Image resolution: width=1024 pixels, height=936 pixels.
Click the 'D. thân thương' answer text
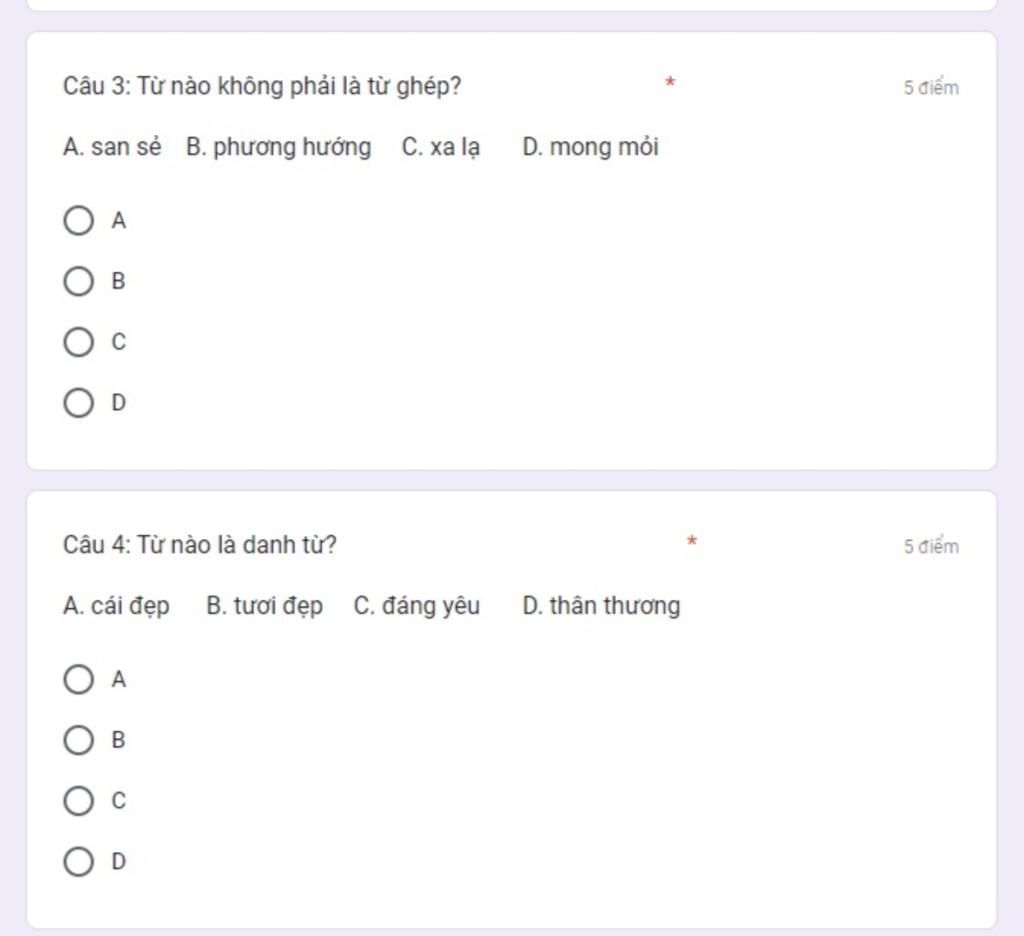tap(601, 606)
